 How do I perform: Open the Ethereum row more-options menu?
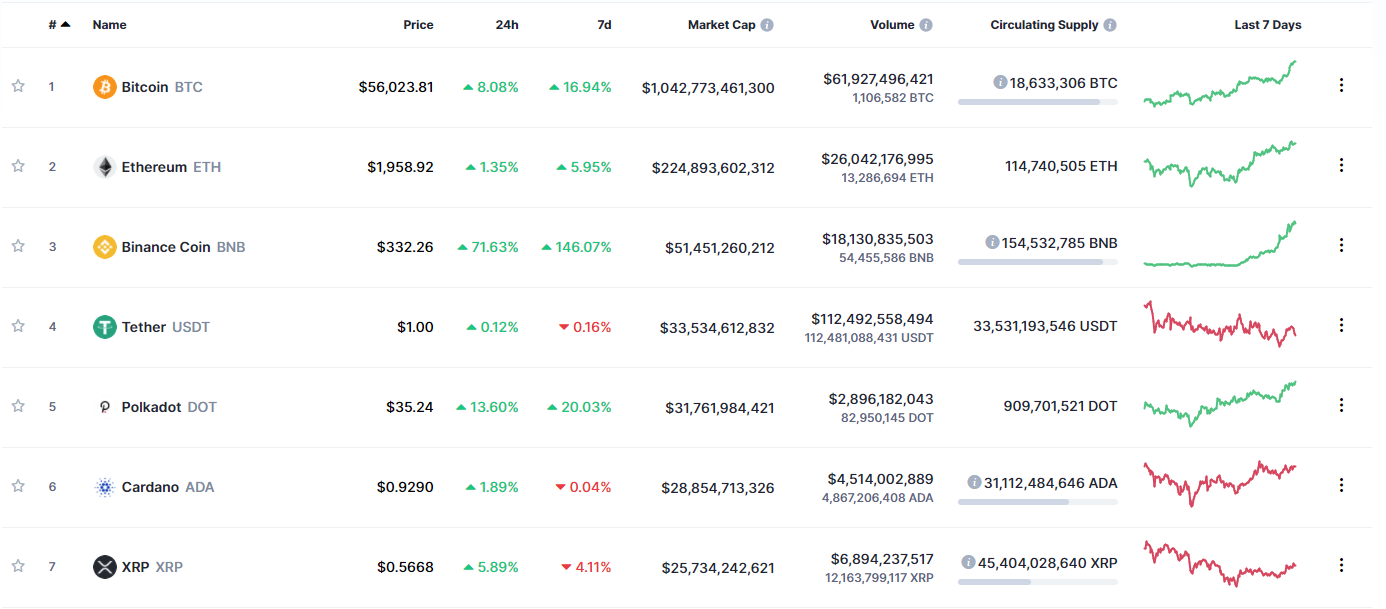(1341, 166)
